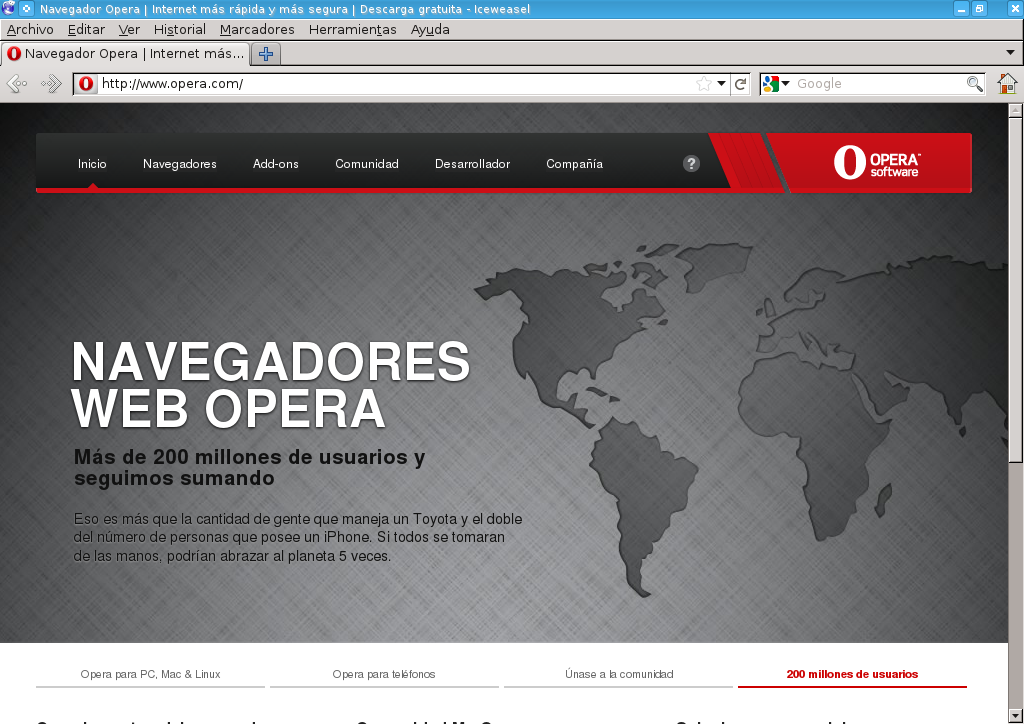Open a new tab with the plus icon
The width and height of the screenshot is (1024, 724).
point(265,54)
